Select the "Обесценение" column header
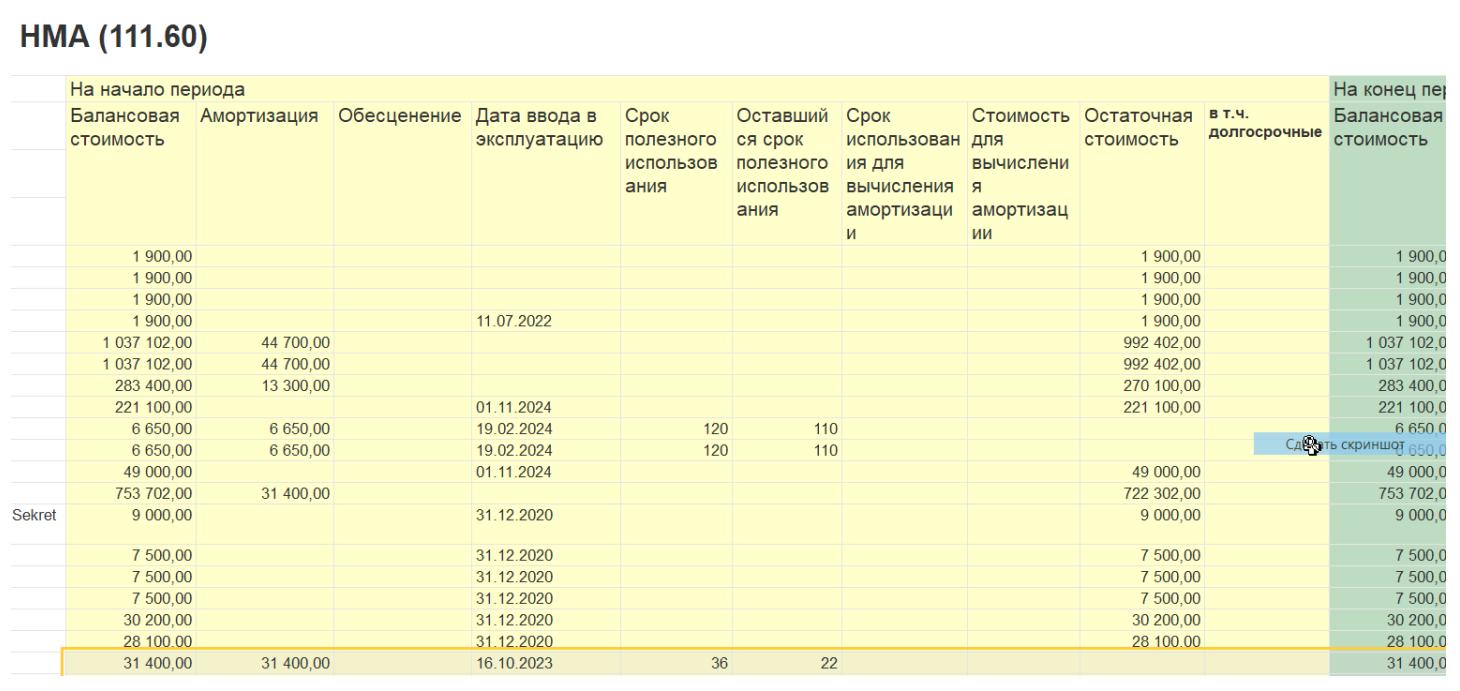 coord(400,117)
